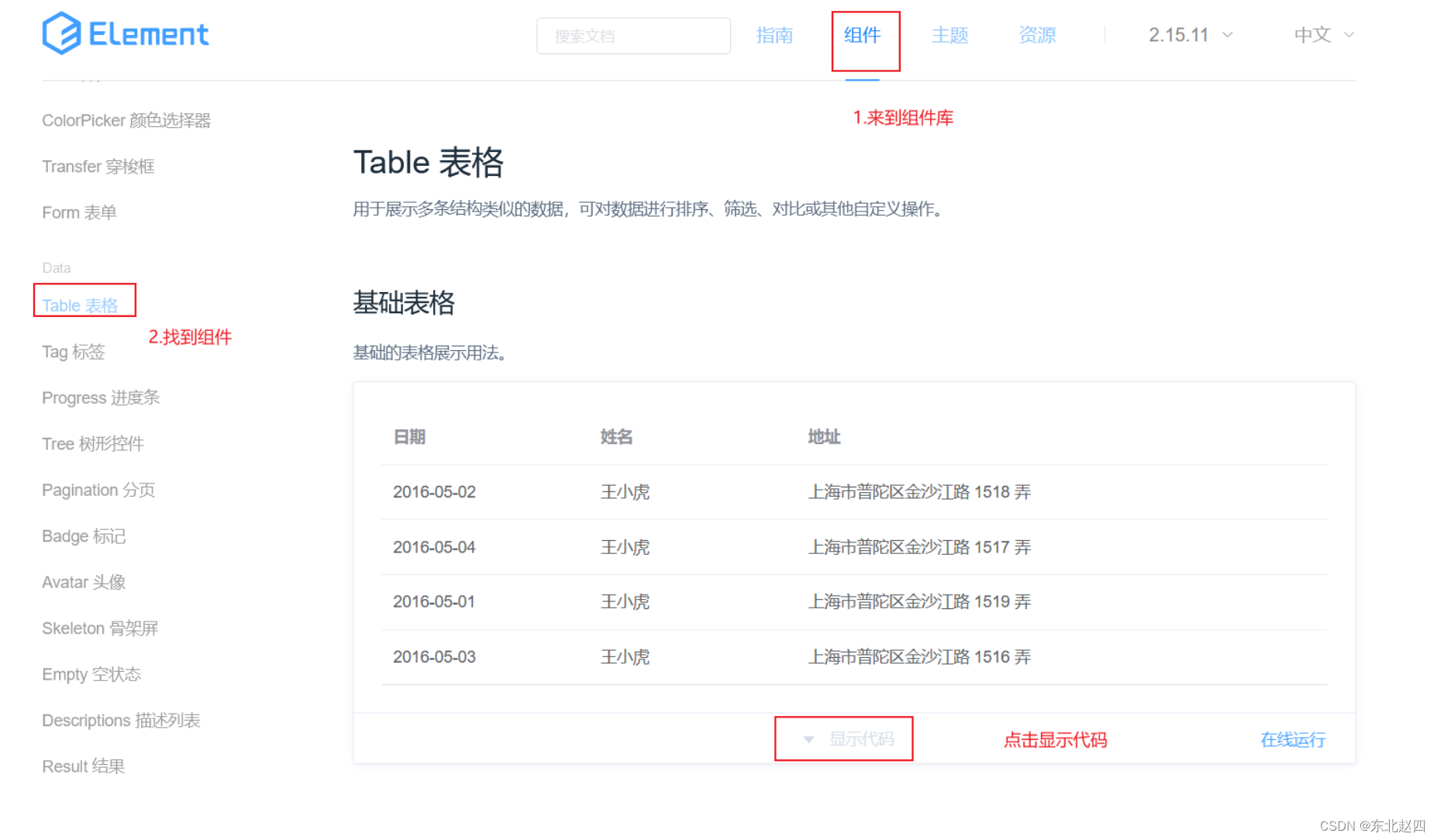Click the 日期 column header
The height and width of the screenshot is (840, 1437).
point(409,437)
